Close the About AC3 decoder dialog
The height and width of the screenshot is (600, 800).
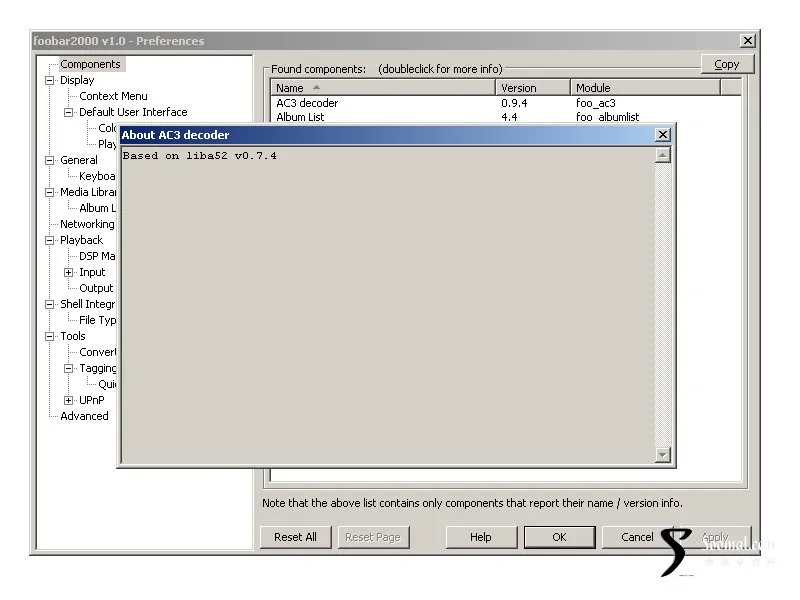662,135
